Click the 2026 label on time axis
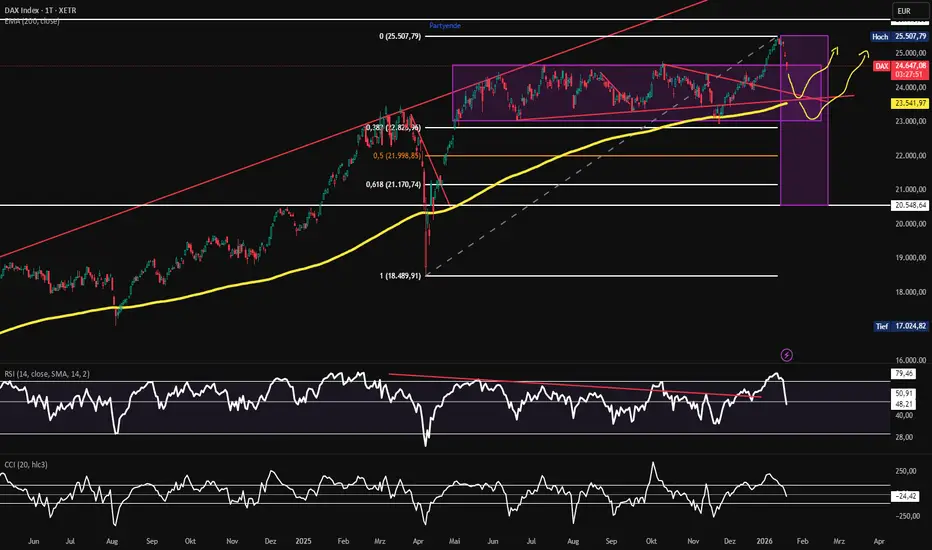This screenshot has width=932, height=550. (x=764, y=541)
